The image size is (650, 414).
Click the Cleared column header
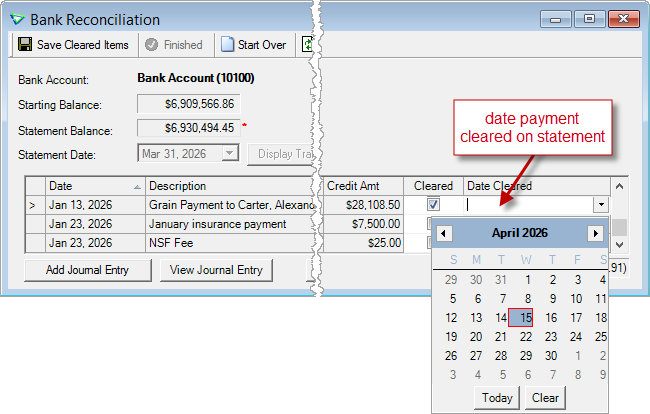click(433, 186)
